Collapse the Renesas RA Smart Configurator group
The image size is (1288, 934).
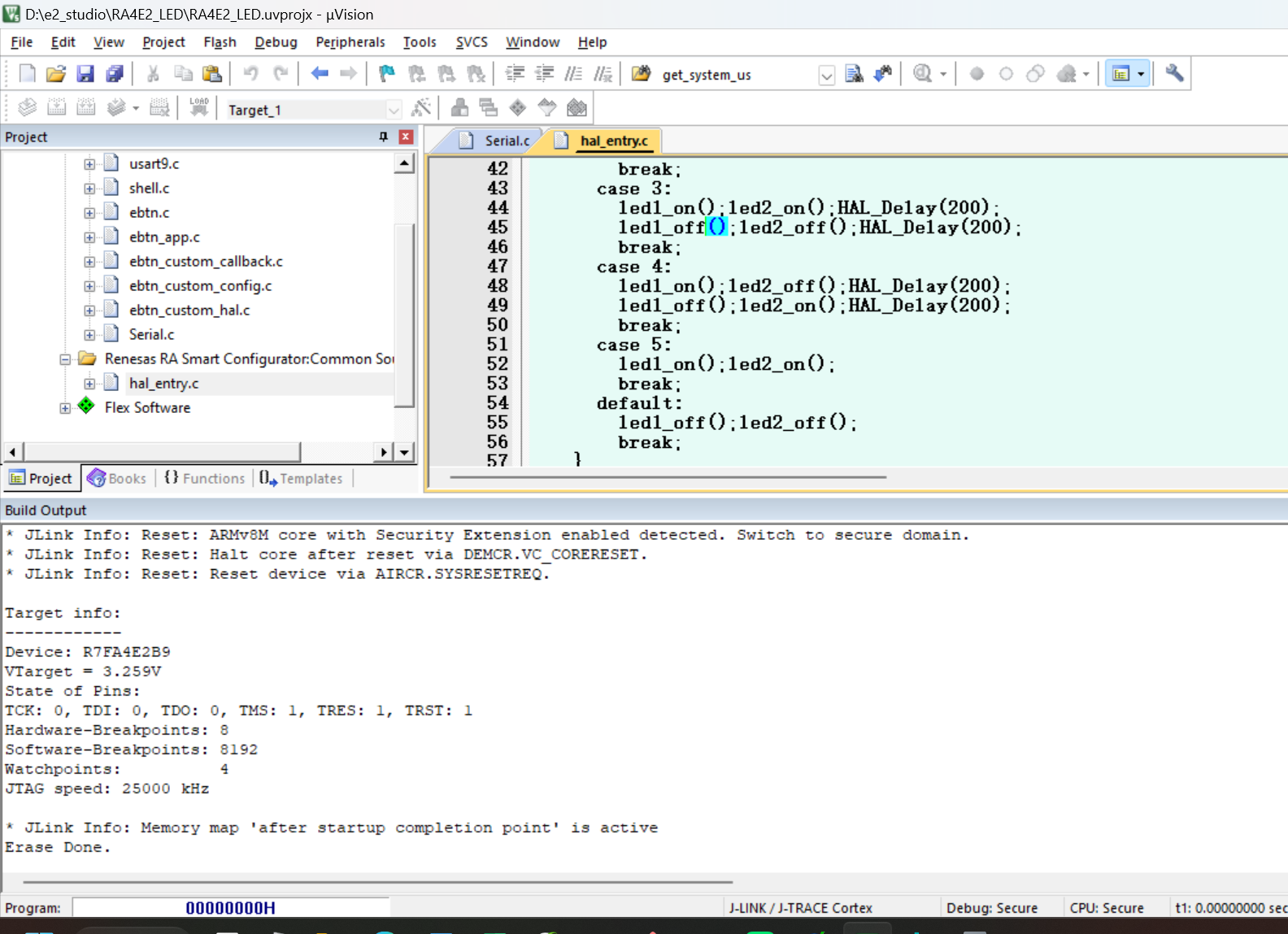click(65, 359)
